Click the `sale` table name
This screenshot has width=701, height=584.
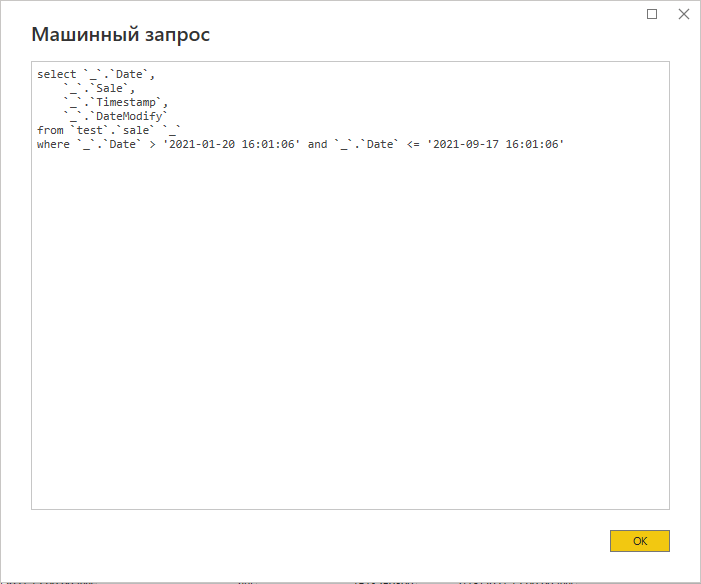pyautogui.click(x=132, y=130)
